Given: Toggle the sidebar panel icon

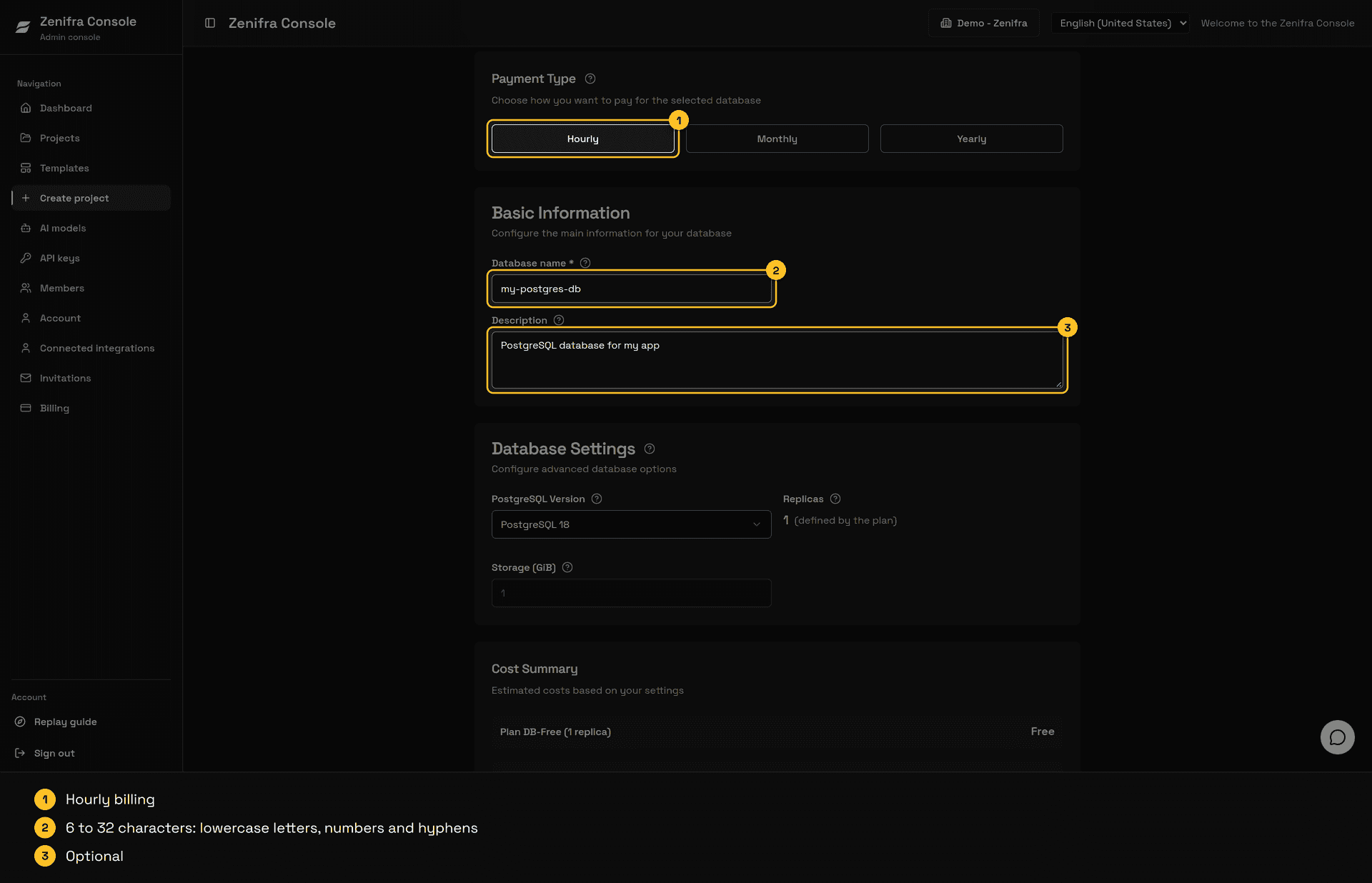Looking at the screenshot, I should (210, 23).
